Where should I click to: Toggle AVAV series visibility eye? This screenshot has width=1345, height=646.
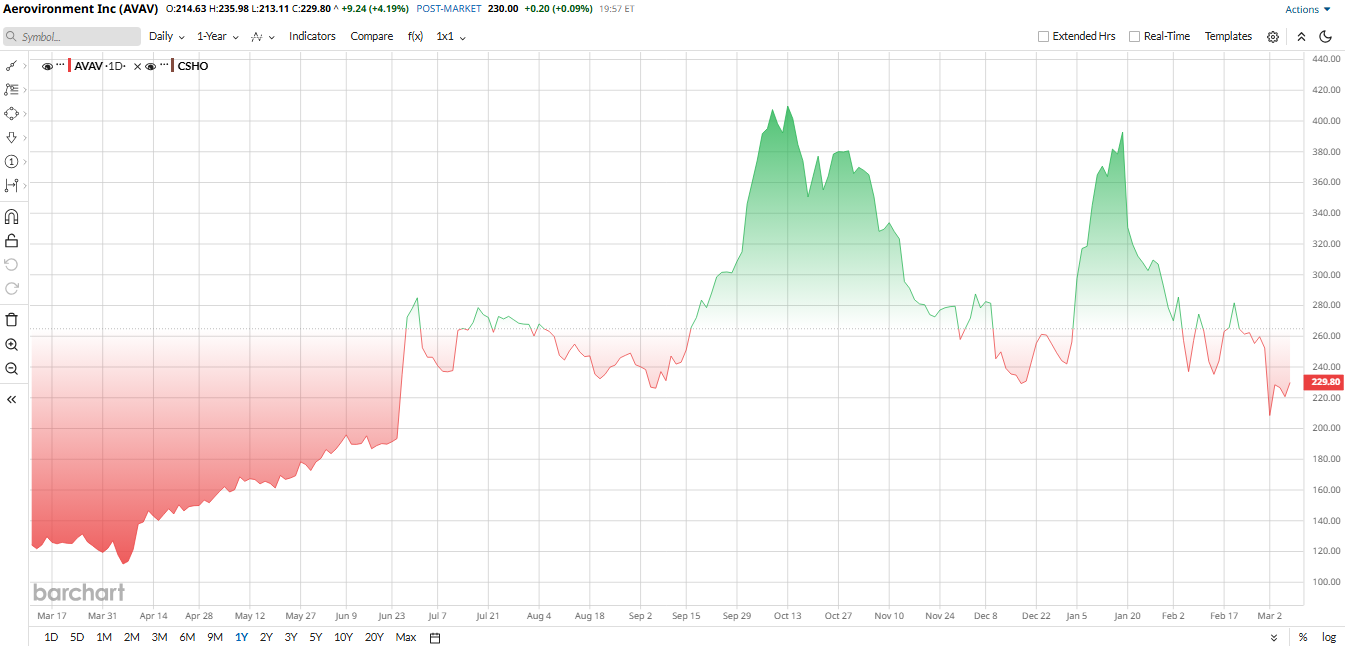coord(47,66)
